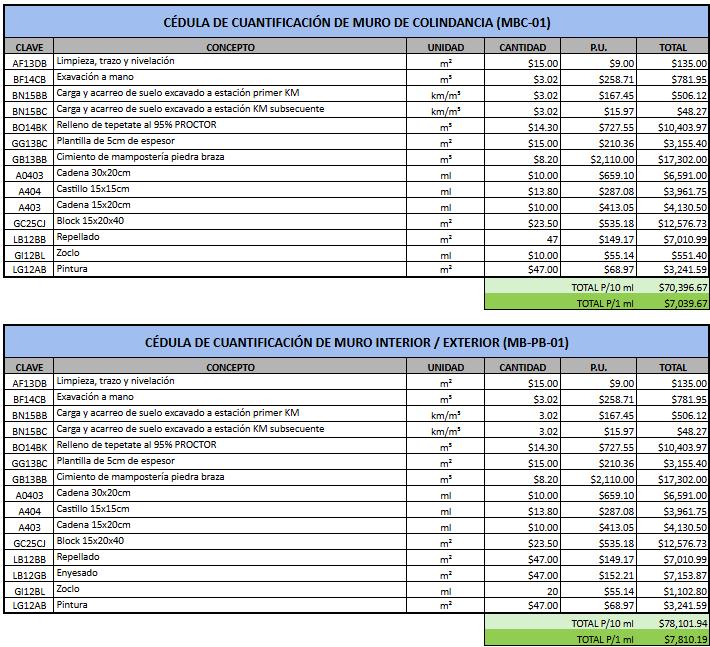Click $258.71 unit price in the MBC-01 table

tap(599, 79)
